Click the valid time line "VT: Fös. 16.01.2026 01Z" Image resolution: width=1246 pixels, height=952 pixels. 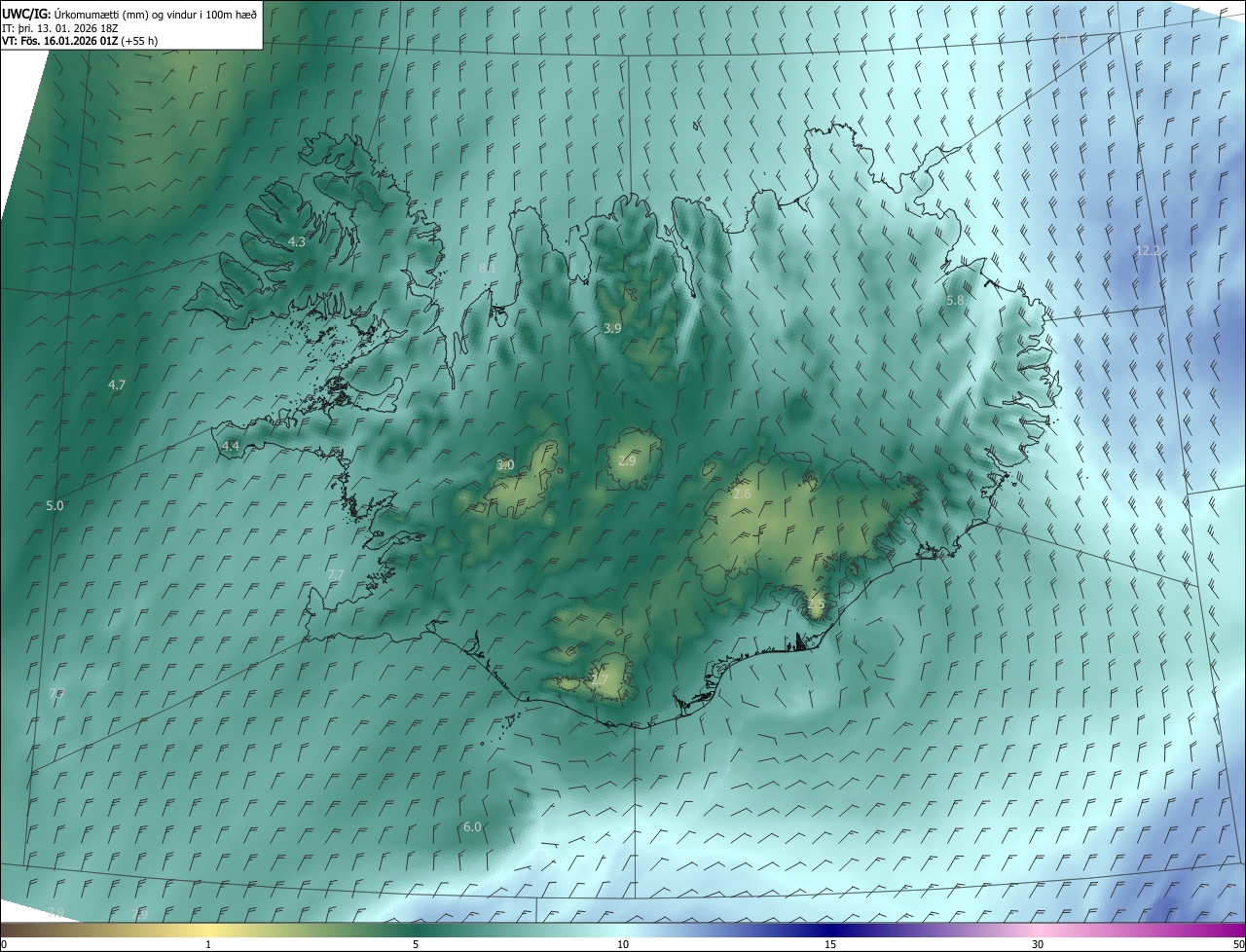pos(60,42)
